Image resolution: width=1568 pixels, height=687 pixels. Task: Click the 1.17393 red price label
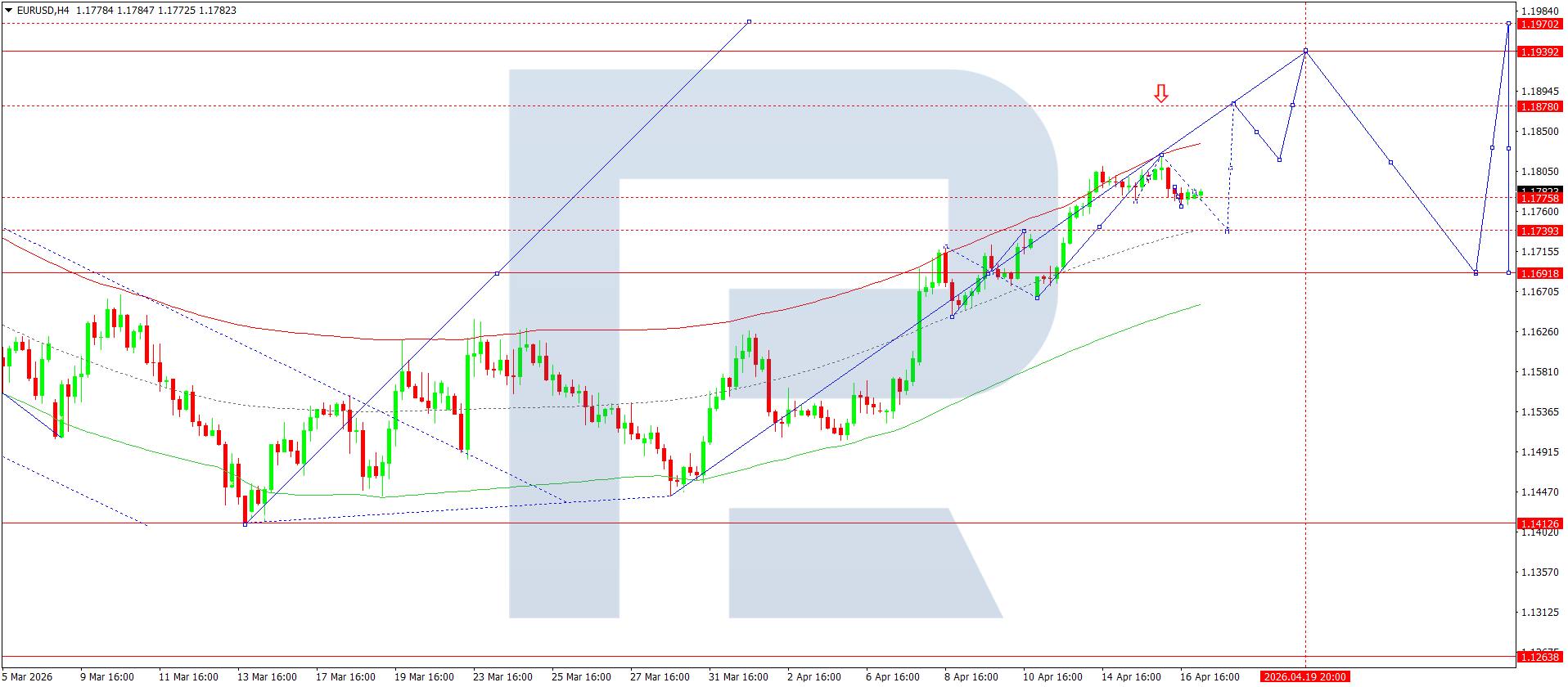tap(1539, 231)
